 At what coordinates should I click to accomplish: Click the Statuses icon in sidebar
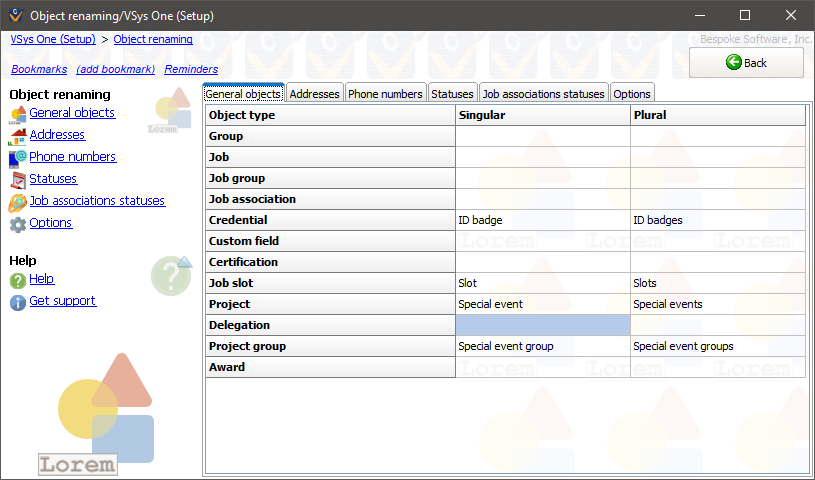(17, 180)
